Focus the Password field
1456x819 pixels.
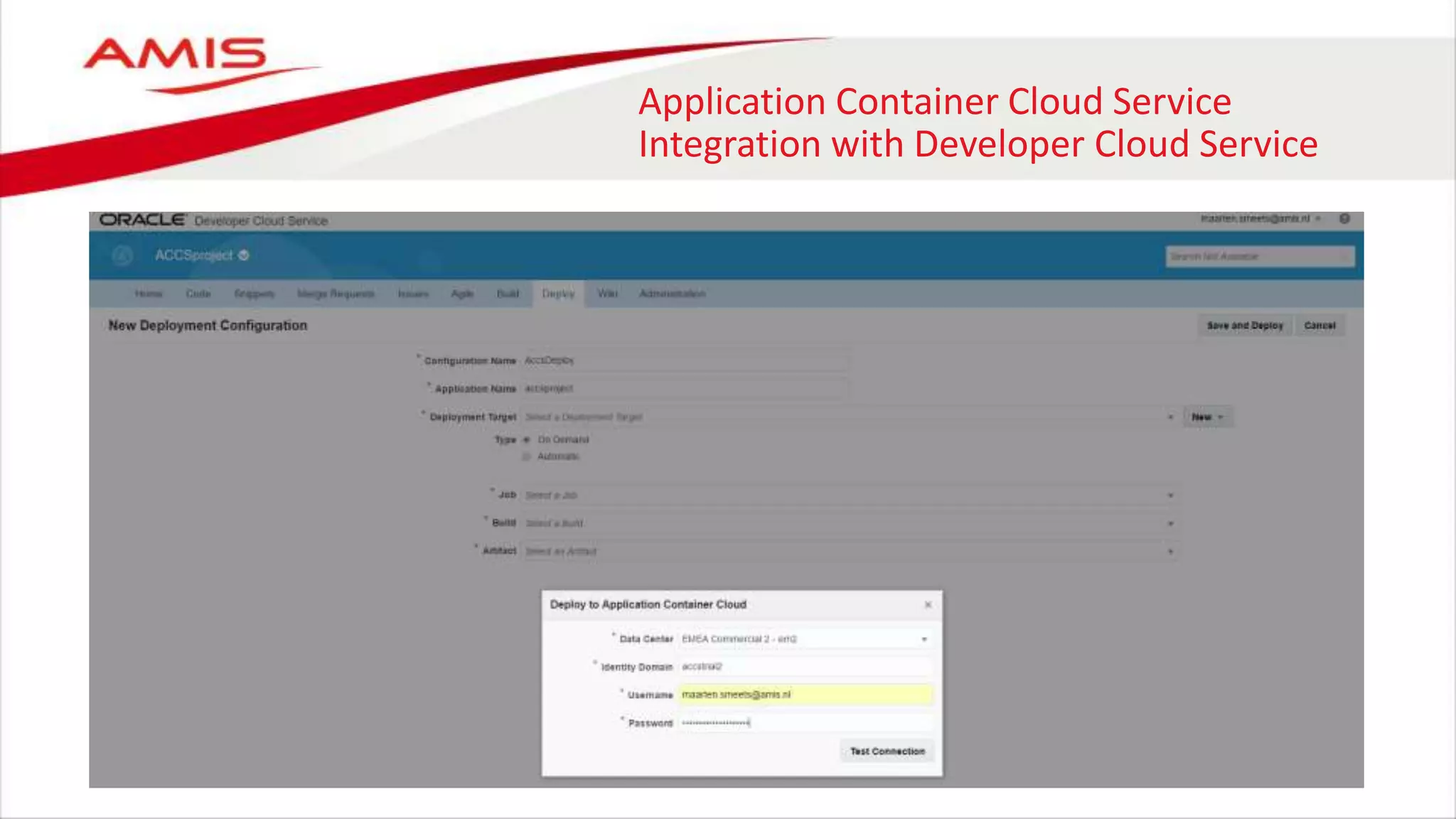pos(805,723)
